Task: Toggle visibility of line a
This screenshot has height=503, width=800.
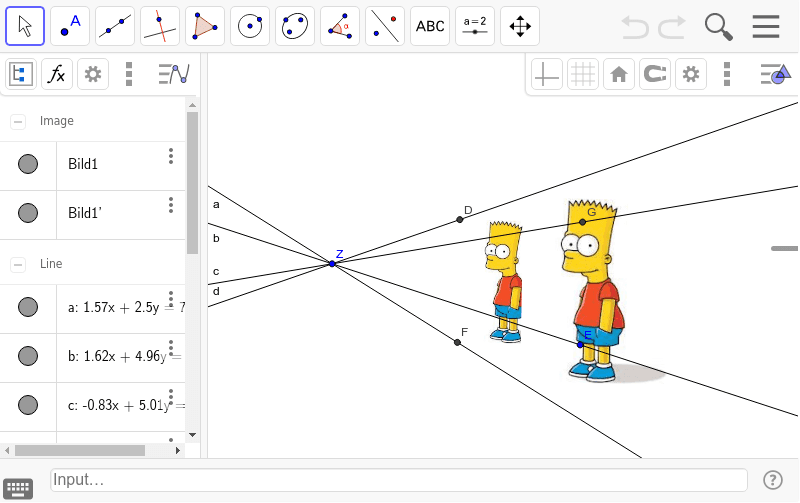Action: [x=28, y=307]
